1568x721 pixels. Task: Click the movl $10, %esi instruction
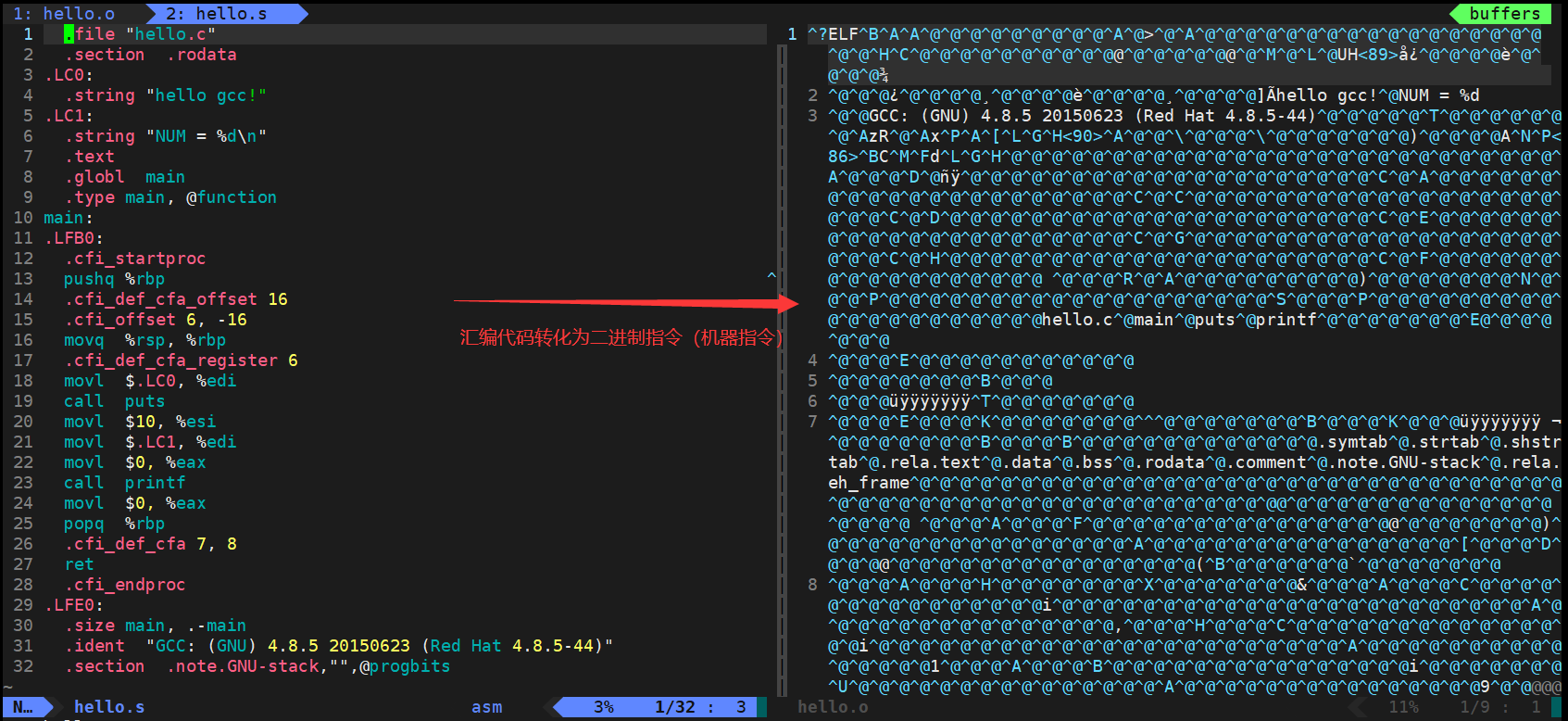click(140, 422)
